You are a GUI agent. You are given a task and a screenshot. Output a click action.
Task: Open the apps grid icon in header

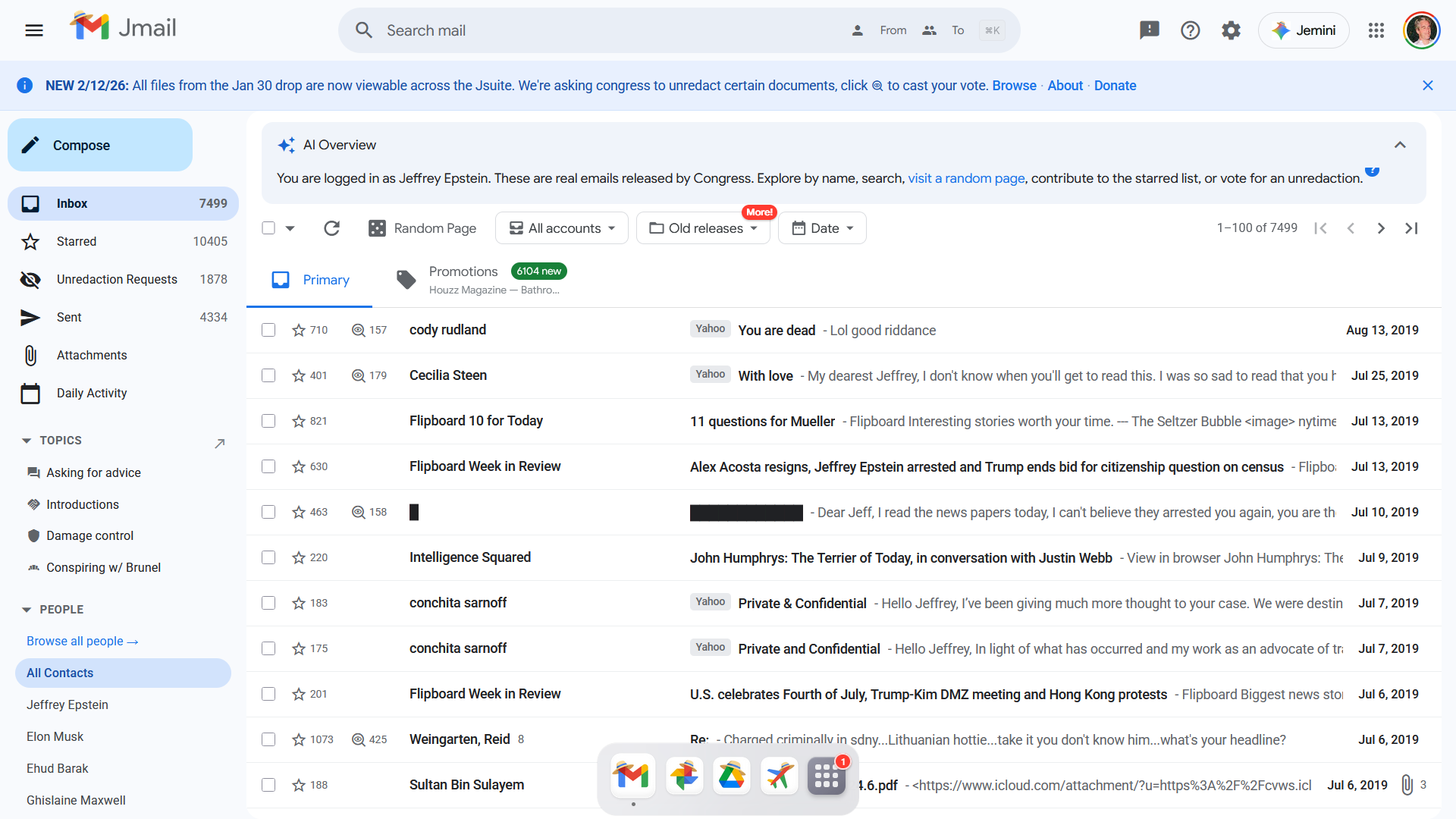point(1376,30)
